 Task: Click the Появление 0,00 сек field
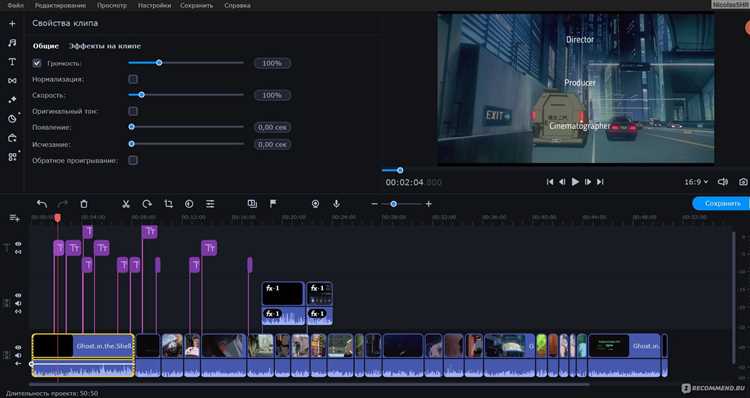point(272,127)
